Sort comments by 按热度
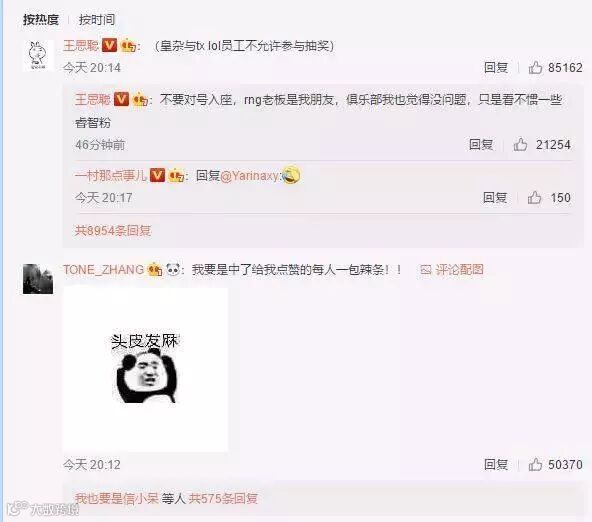The width and height of the screenshot is (592, 522). 41,20
